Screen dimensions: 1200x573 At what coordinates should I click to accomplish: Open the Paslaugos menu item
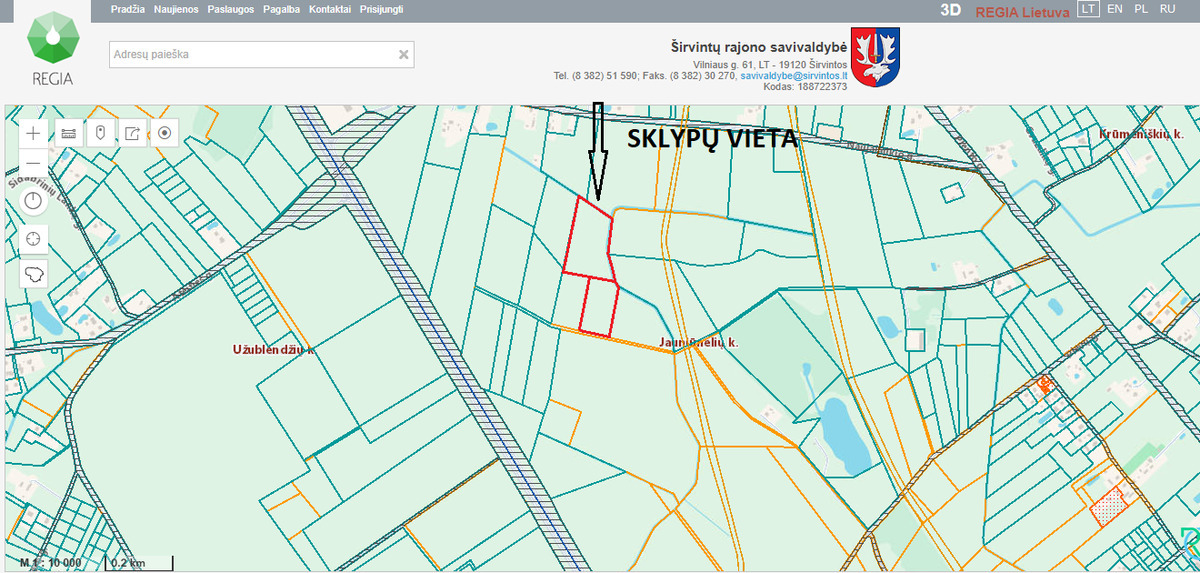pos(230,8)
